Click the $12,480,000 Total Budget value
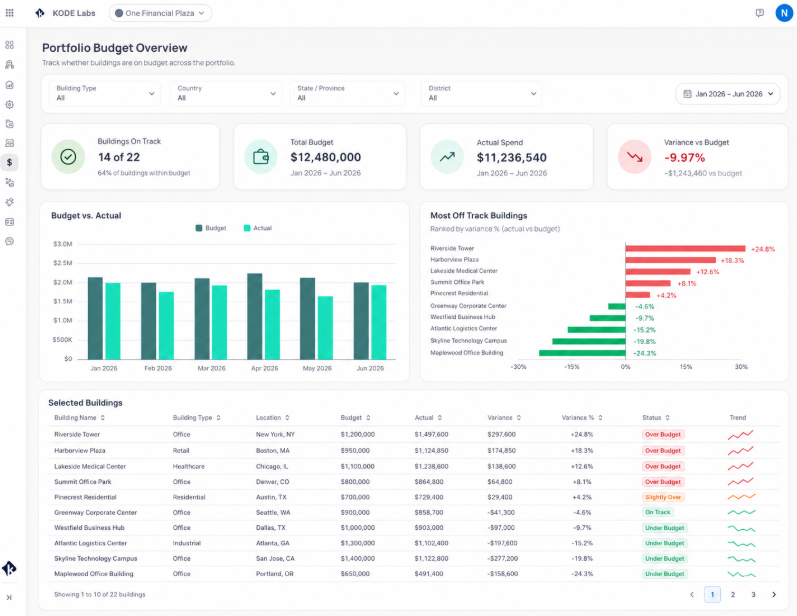This screenshot has height=616, width=797. [326, 158]
